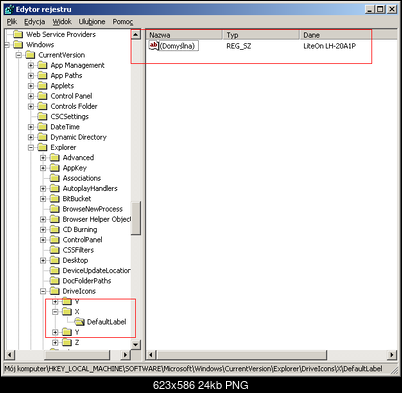Collapse the Explorer key

[x=31, y=147]
